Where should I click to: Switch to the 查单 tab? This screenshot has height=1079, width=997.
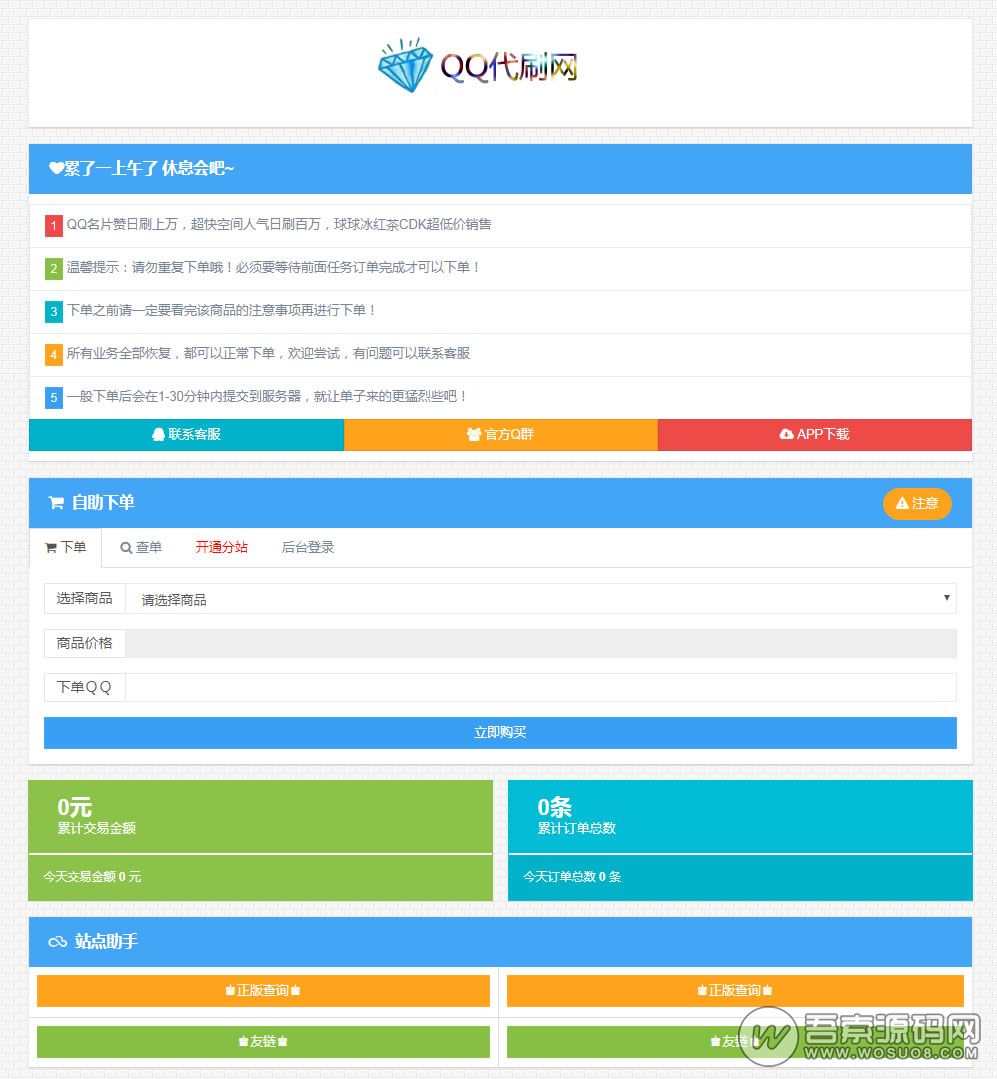pos(141,548)
